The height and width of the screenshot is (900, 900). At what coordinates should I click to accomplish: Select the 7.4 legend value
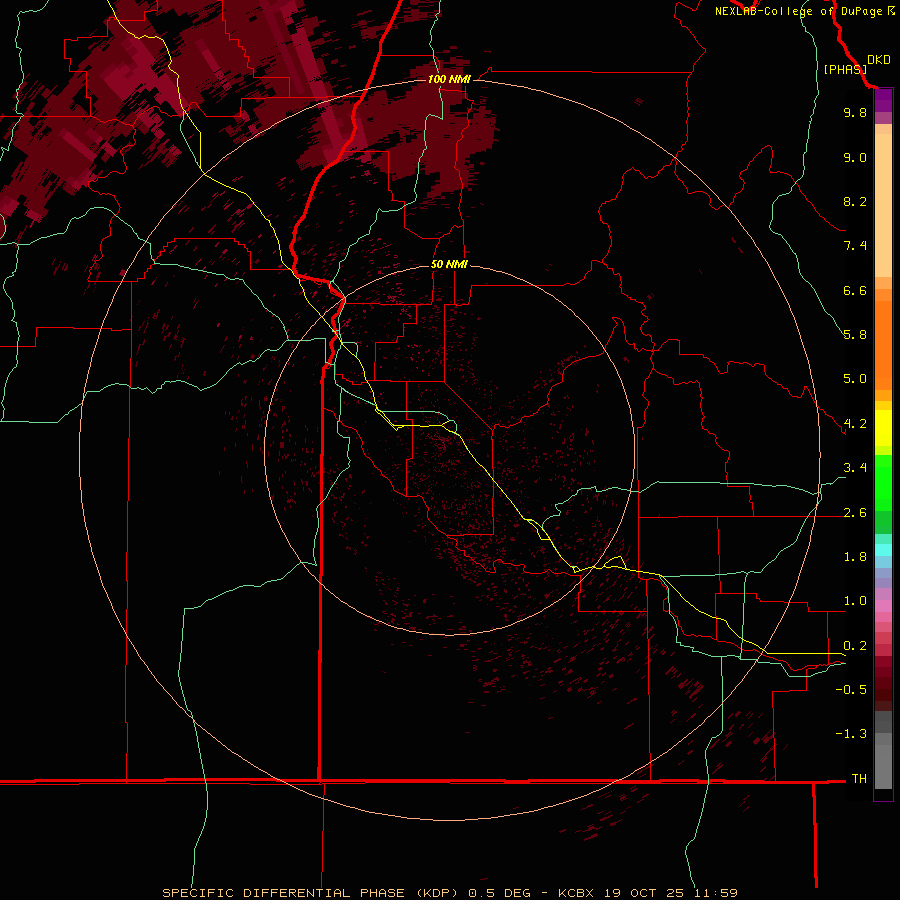pyautogui.click(x=855, y=246)
